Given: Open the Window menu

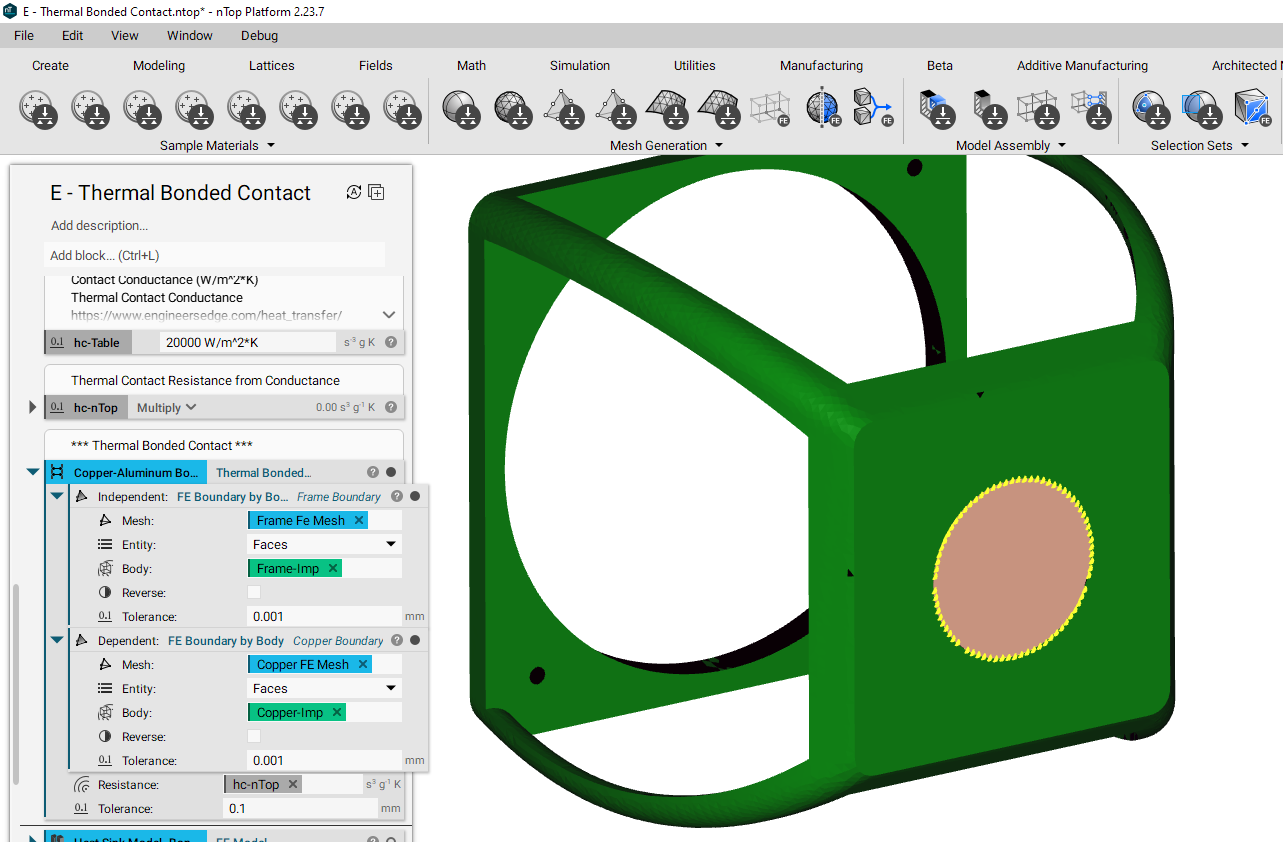Looking at the screenshot, I should (x=190, y=35).
